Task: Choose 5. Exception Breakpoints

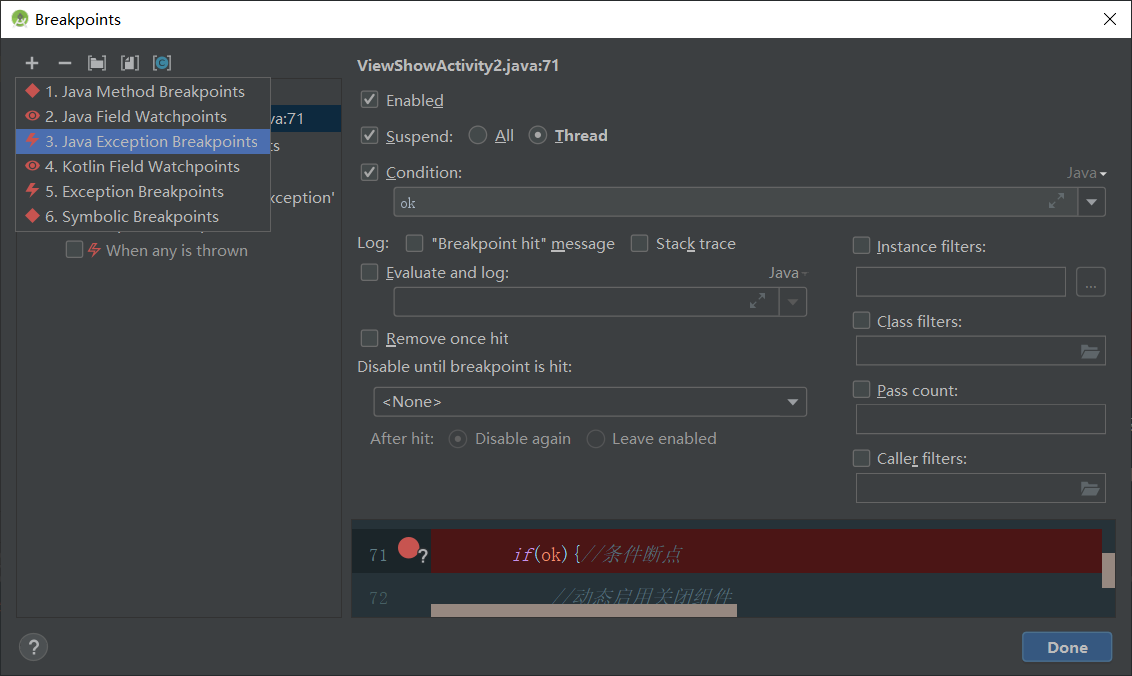Action: click(x=143, y=191)
